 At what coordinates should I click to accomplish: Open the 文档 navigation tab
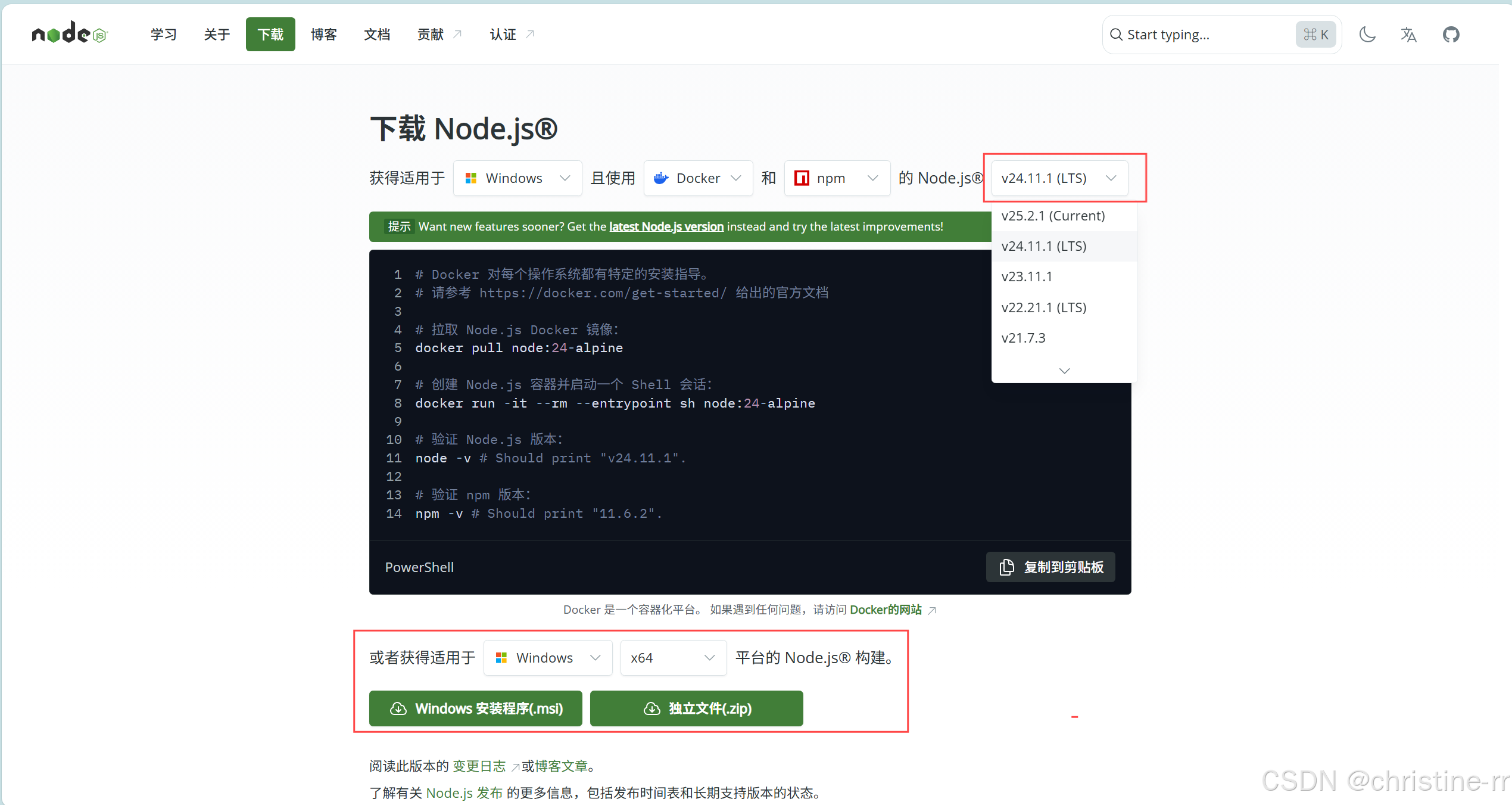[x=377, y=35]
